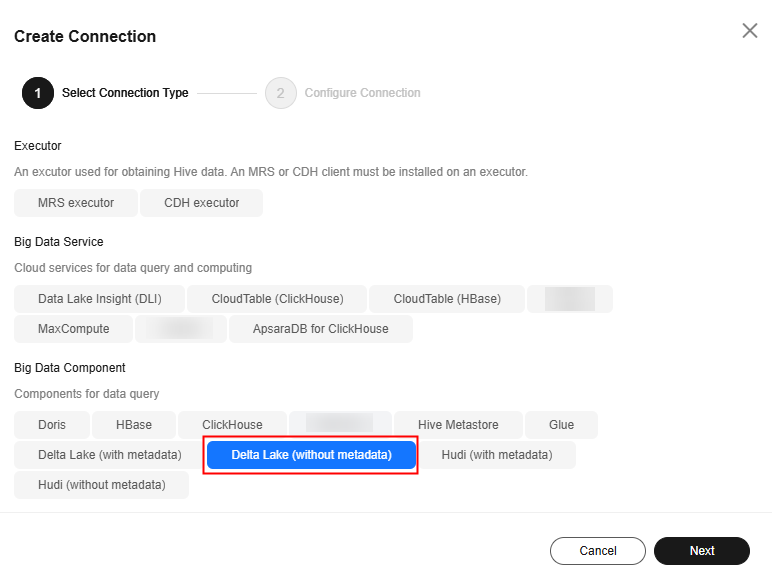Select CloudTable (HBase) option

[447, 299]
